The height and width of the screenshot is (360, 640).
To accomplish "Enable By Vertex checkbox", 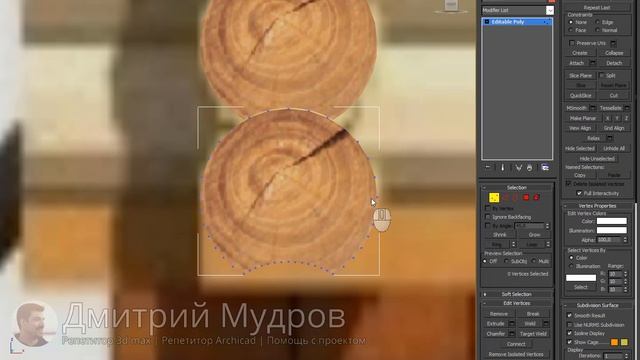I will 487,208.
